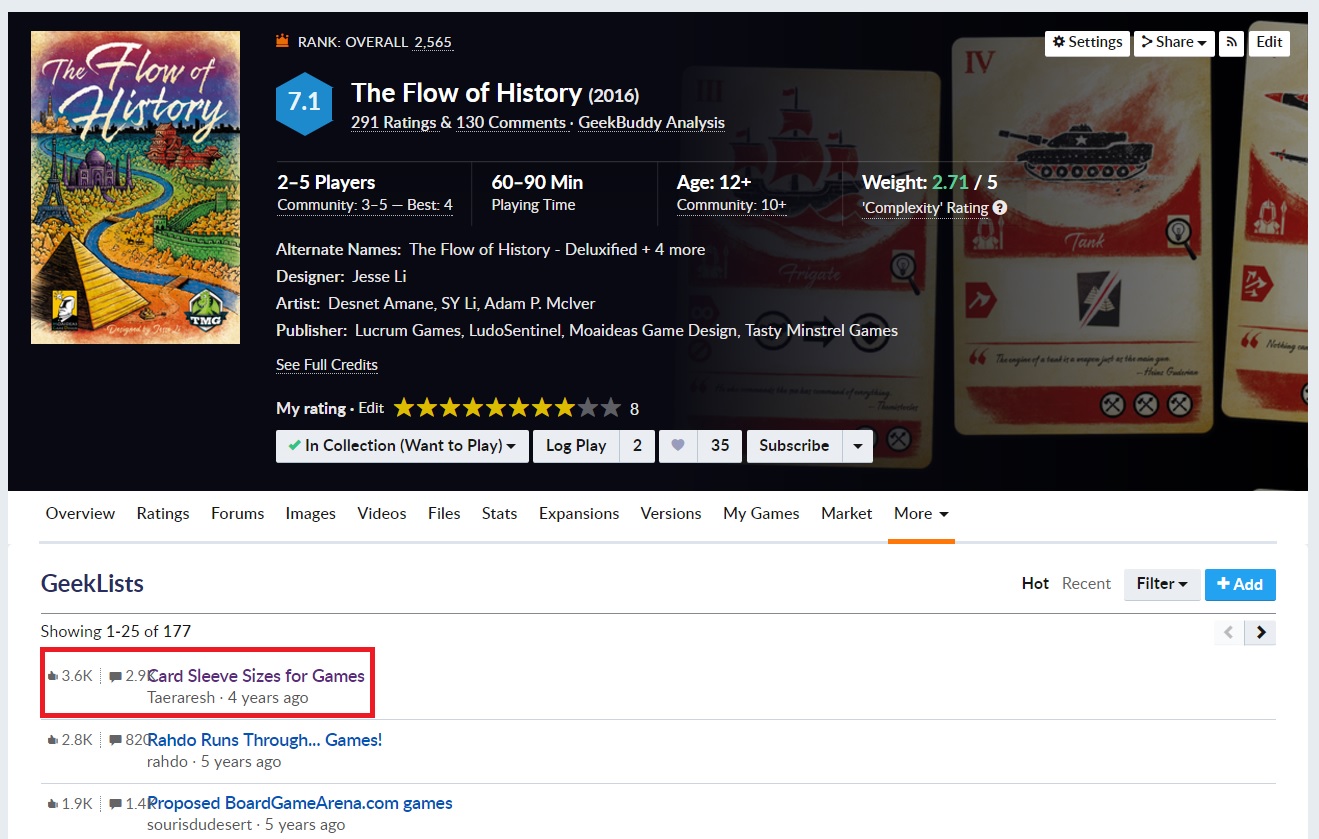Click the 7.1 rating hexagon badge
Screen dimensions: 1319x839
(304, 102)
